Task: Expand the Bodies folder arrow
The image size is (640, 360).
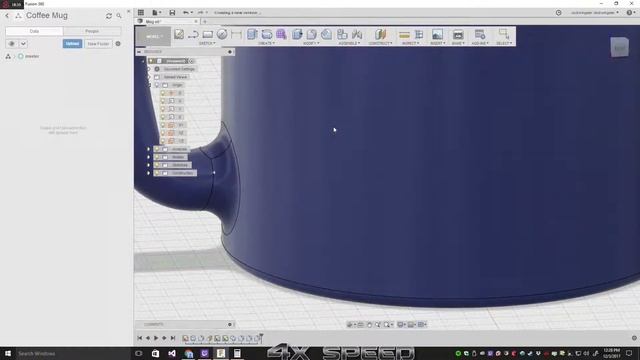Action: [x=149, y=157]
